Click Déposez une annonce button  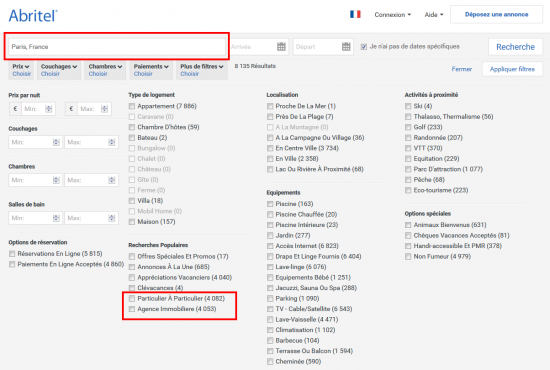click(496, 14)
